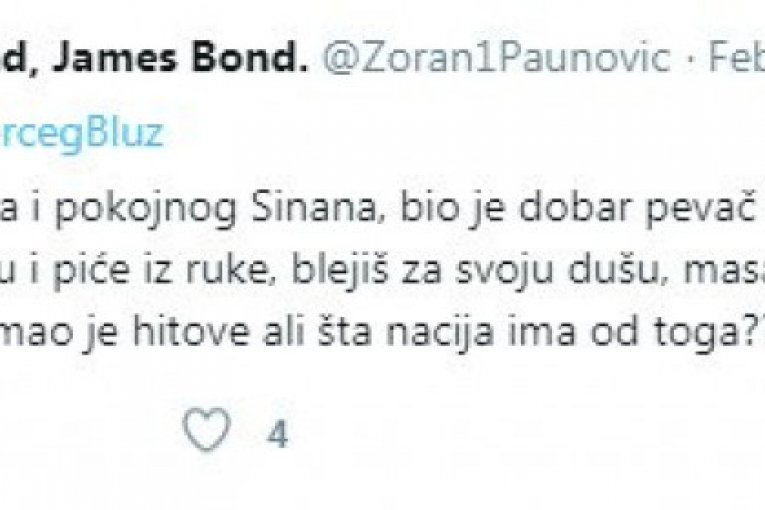Select the tweet line starting with 'pokojnog Sinana'
This screenshot has height=510, width=765.
[x=382, y=209]
